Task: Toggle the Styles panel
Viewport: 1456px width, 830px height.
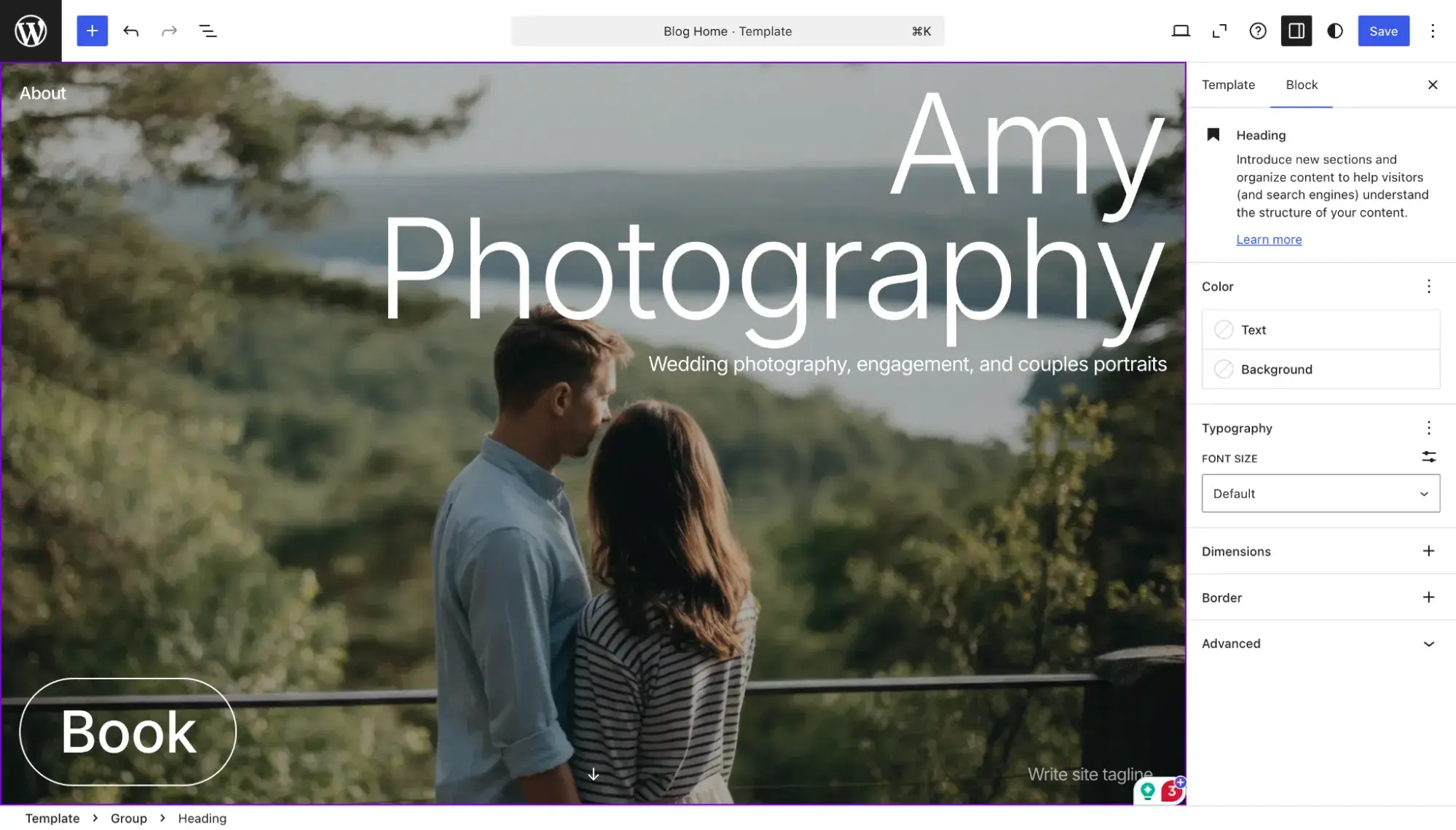Action: pos(1335,31)
